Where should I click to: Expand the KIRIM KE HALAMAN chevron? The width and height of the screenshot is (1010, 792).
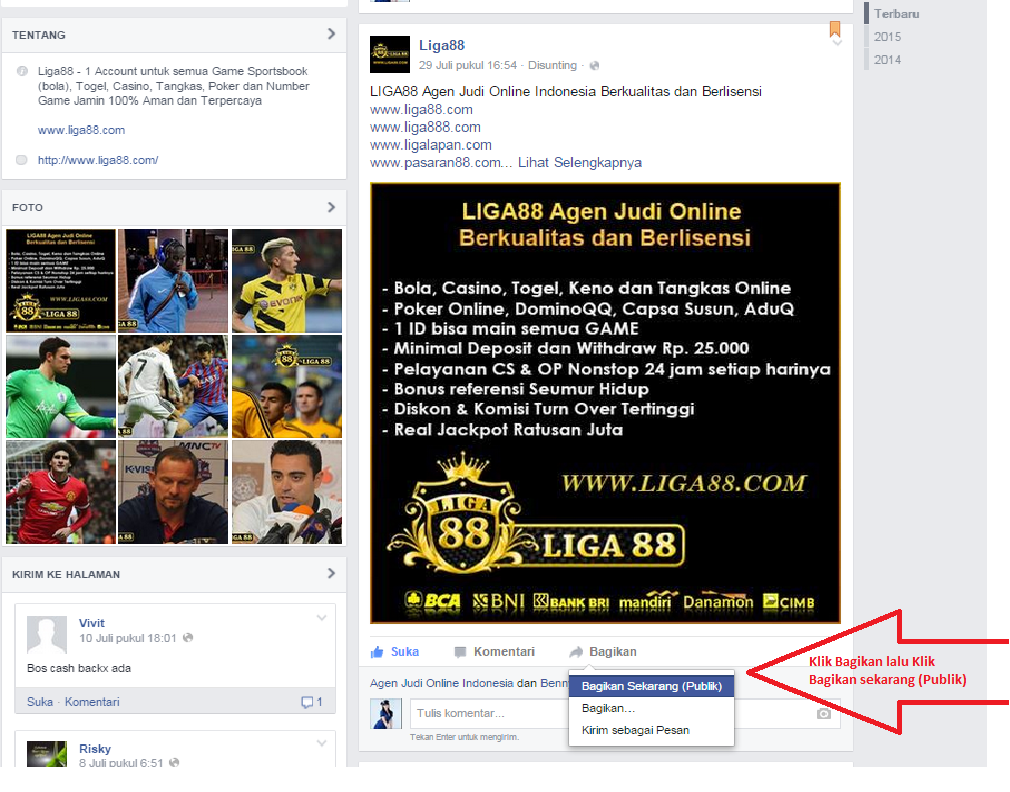point(331,573)
